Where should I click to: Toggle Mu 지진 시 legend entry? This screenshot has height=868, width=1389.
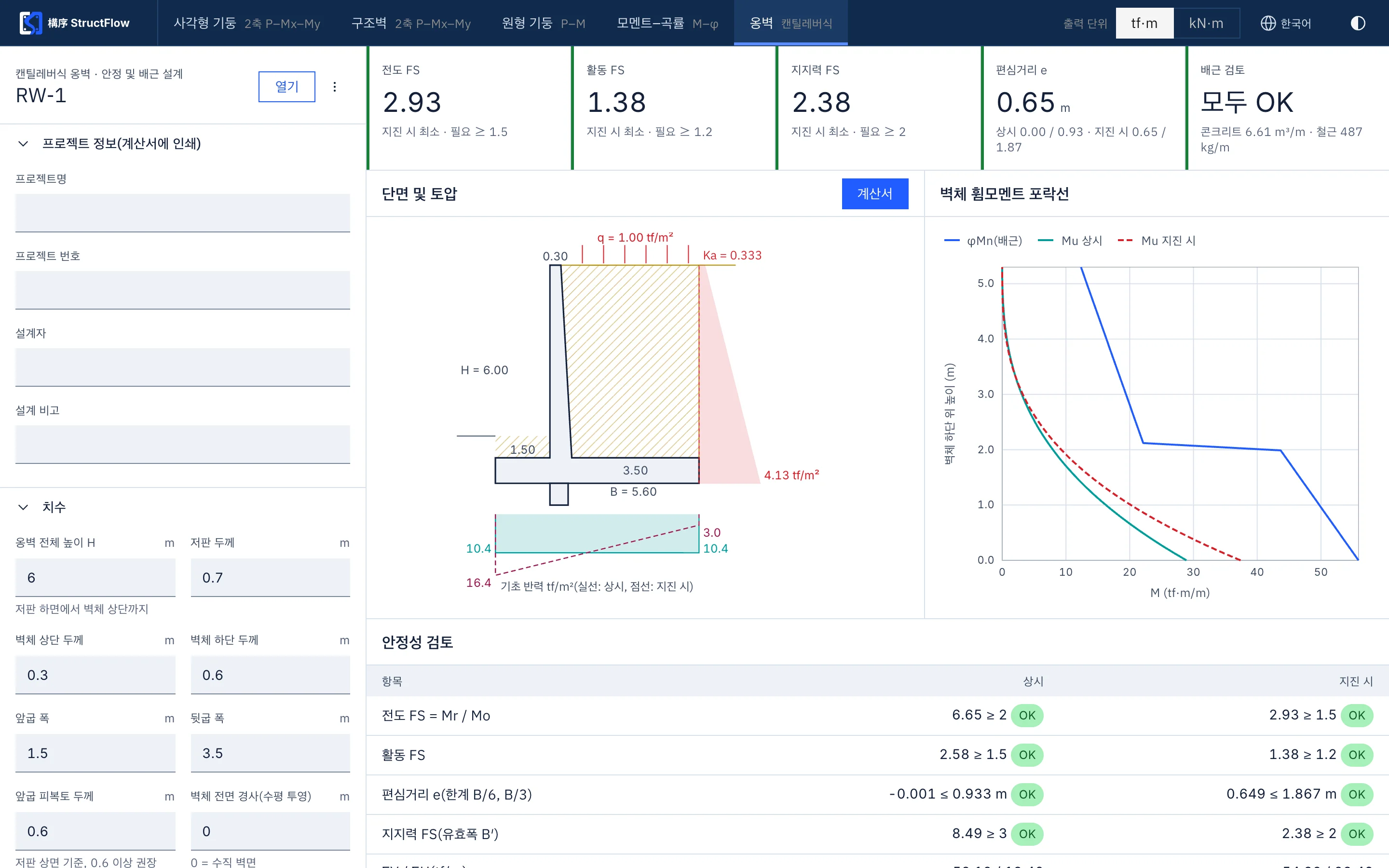click(1157, 241)
